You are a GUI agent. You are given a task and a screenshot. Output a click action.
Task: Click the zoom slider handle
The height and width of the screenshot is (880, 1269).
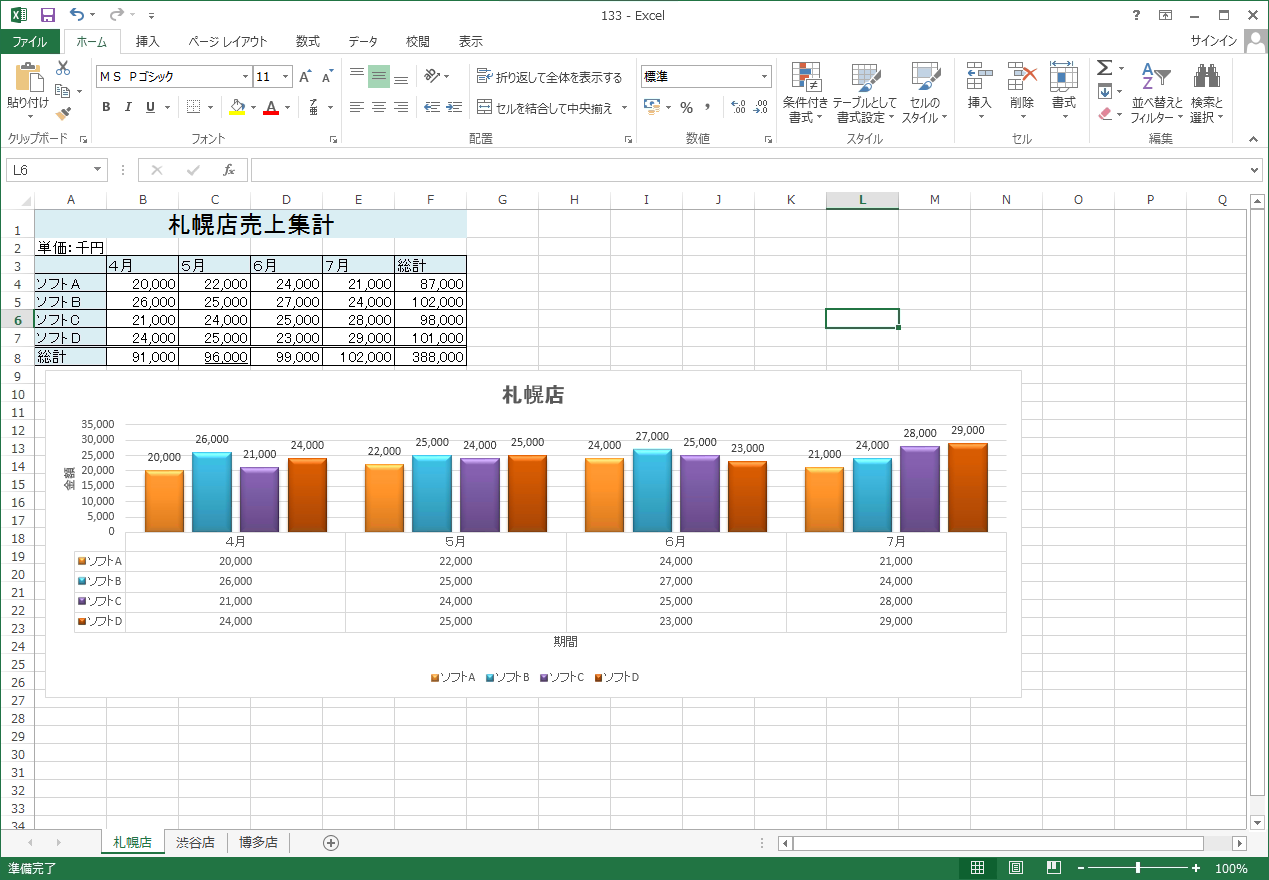pyautogui.click(x=1137, y=868)
